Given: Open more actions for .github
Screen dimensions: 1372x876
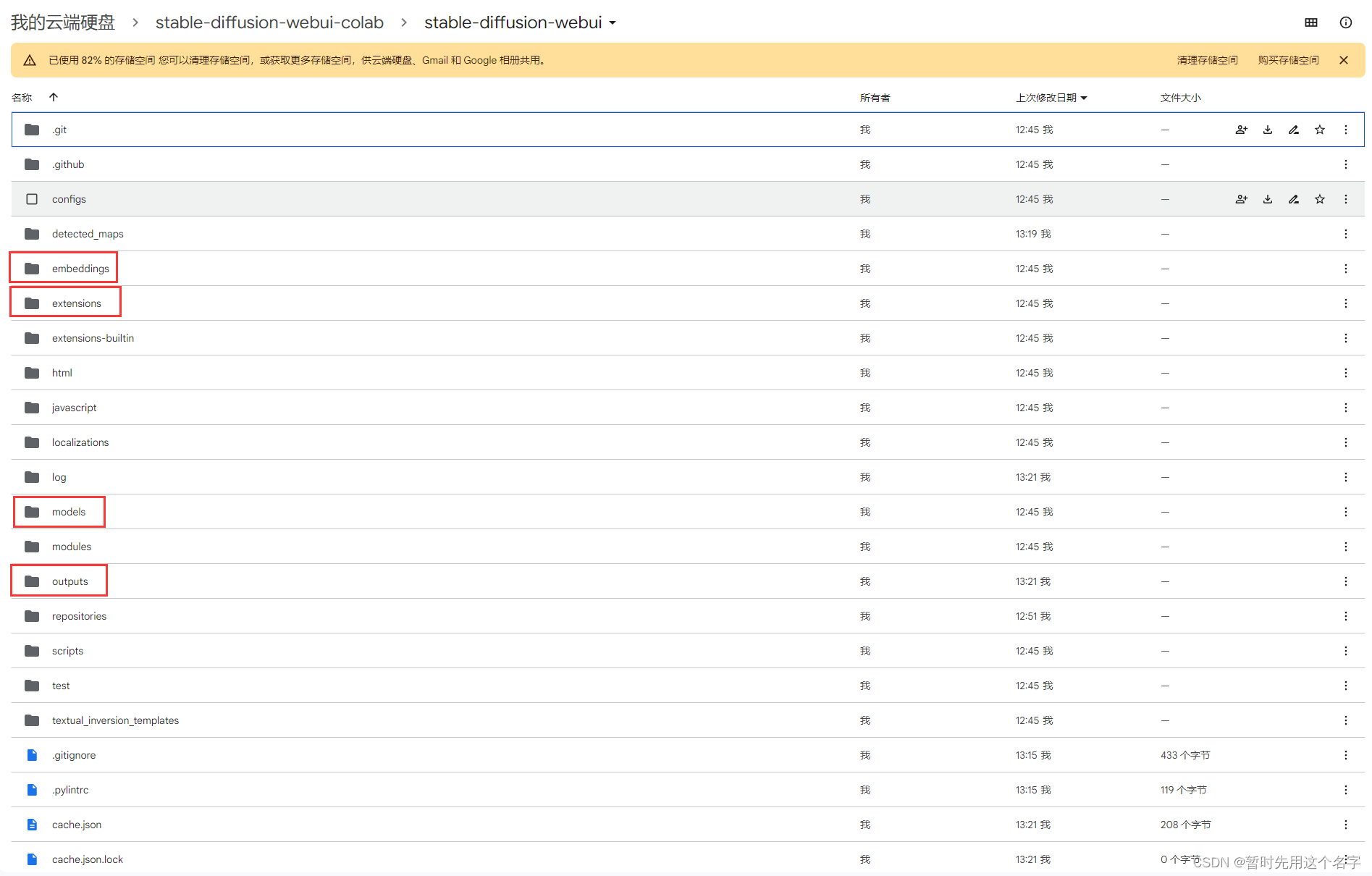Looking at the screenshot, I should click(1345, 164).
